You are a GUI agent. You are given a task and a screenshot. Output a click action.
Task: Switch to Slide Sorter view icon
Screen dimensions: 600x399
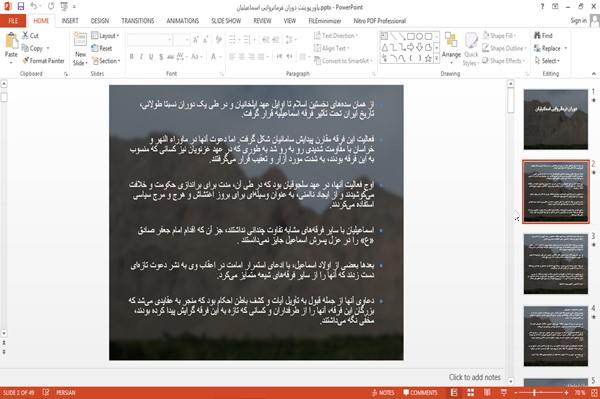tap(471, 393)
